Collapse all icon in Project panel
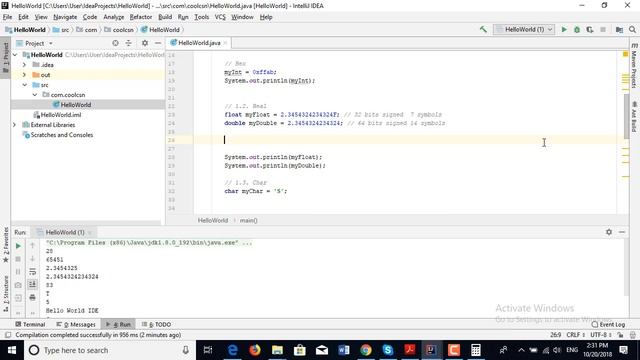The height and width of the screenshot is (360, 640). click(129, 43)
